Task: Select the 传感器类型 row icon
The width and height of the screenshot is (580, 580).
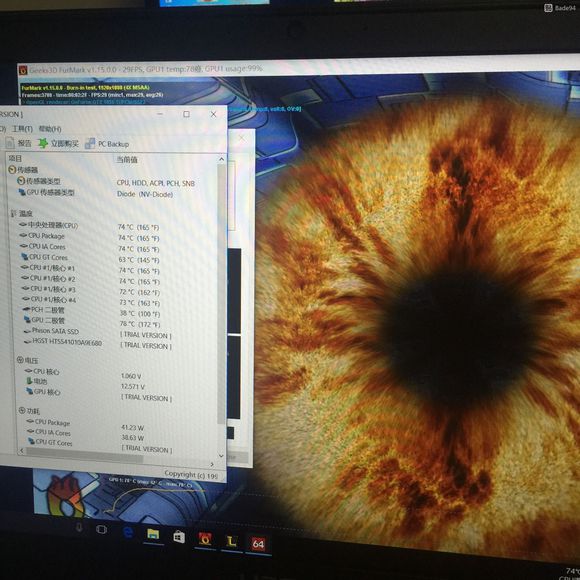Action: coord(21,181)
